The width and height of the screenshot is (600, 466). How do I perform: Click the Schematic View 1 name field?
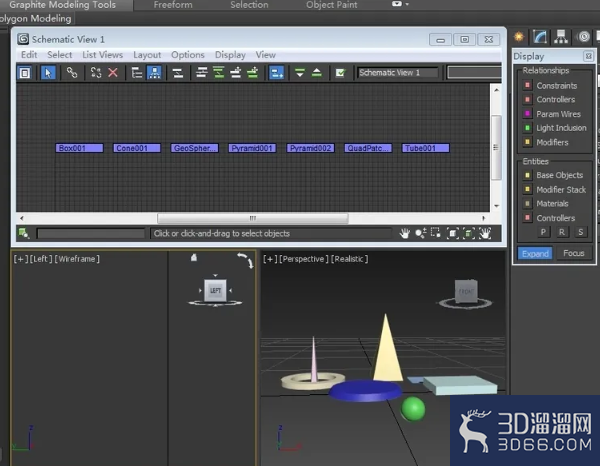[x=398, y=73]
